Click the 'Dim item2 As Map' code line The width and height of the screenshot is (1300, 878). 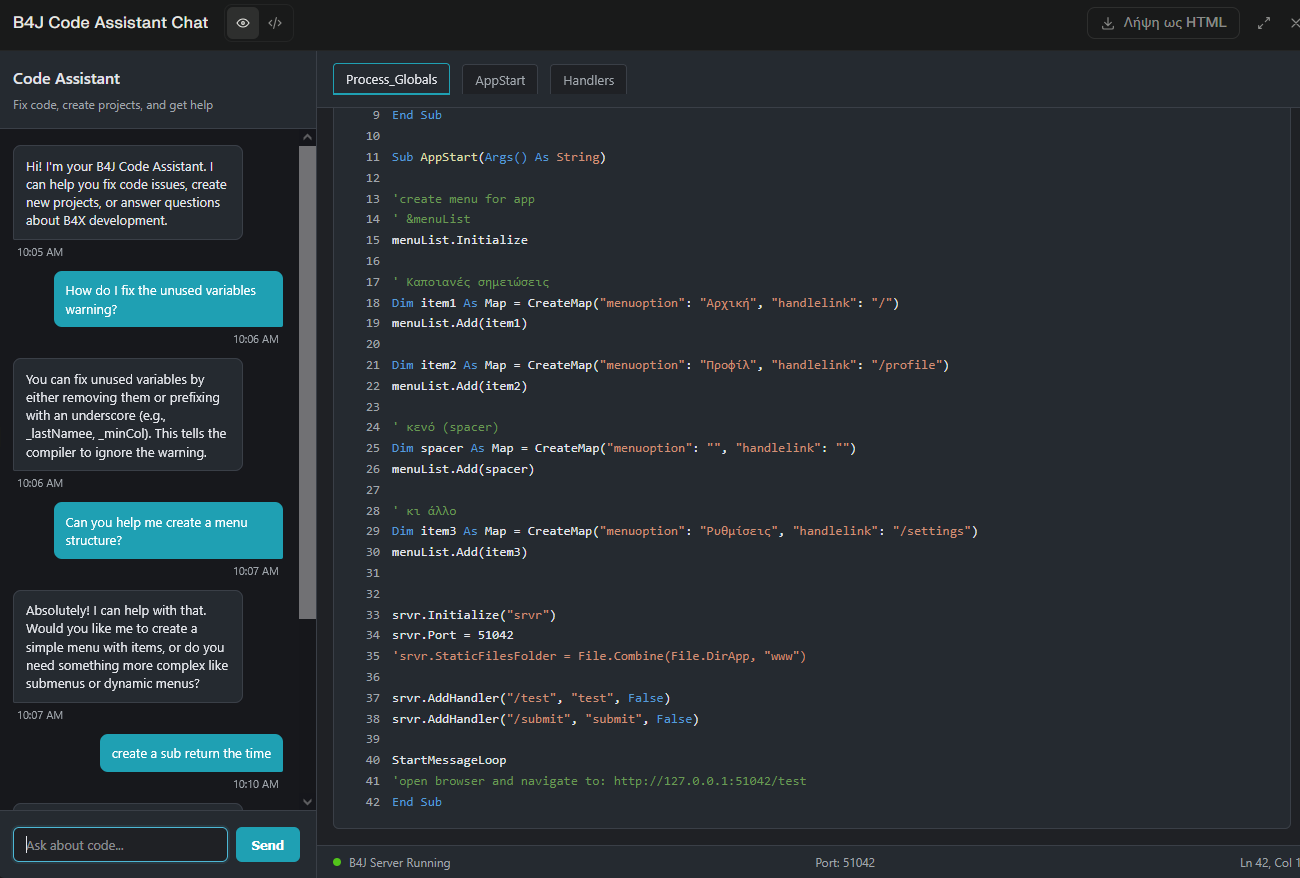670,365
